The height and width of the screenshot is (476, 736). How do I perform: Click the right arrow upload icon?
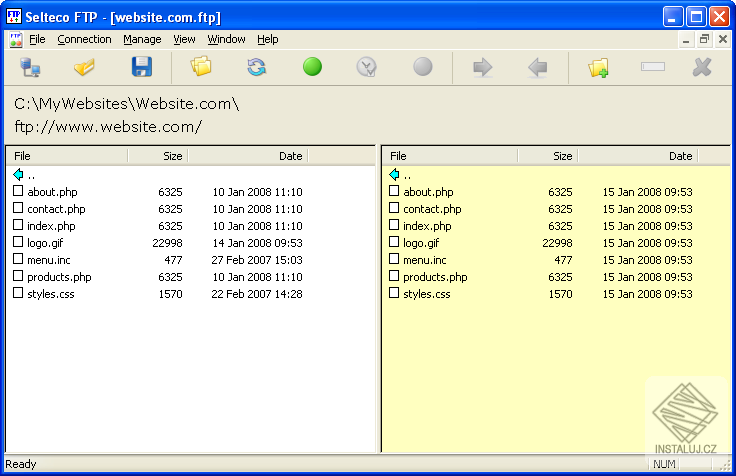click(482, 68)
